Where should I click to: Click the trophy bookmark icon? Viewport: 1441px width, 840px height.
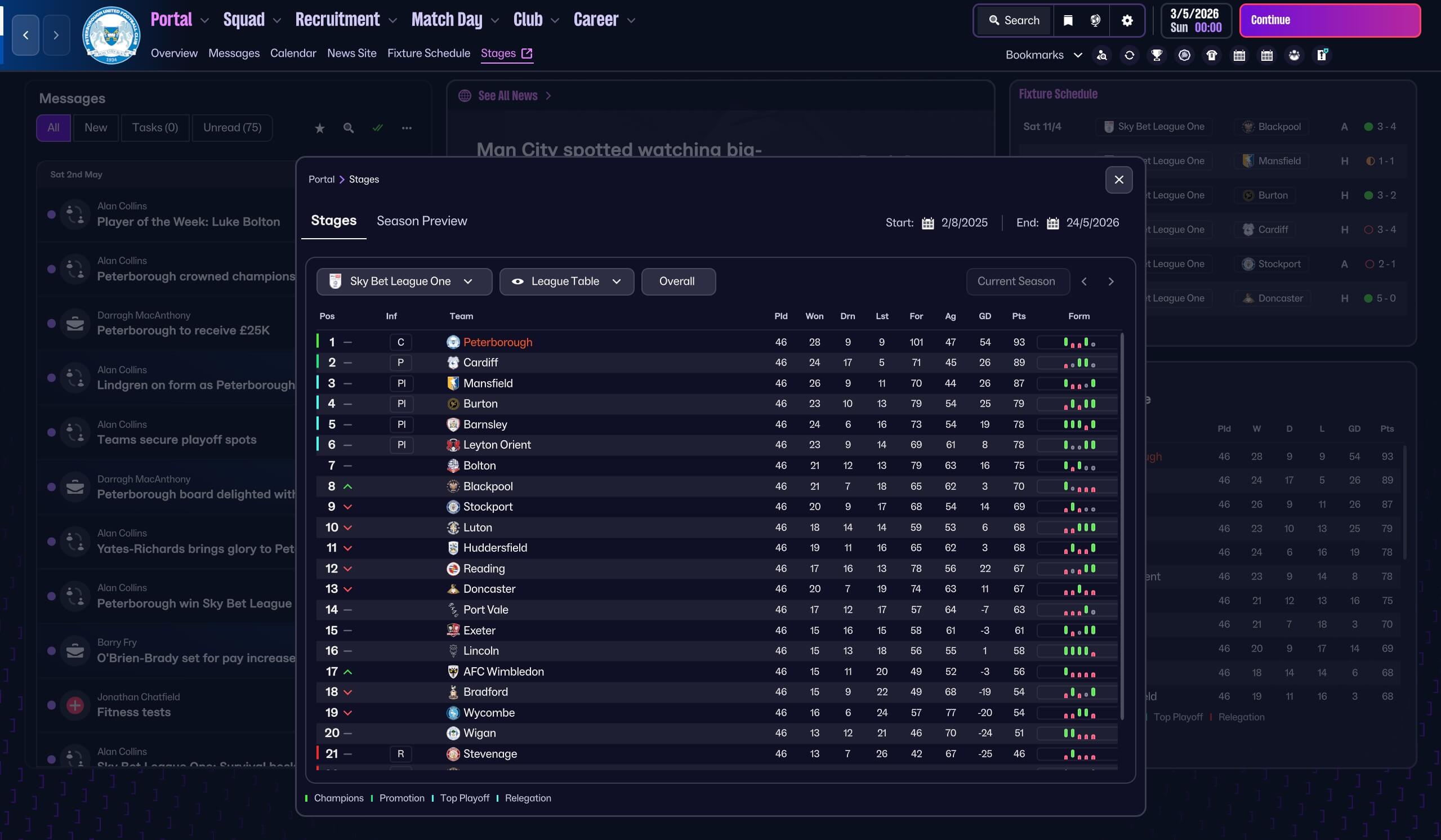[1157, 56]
